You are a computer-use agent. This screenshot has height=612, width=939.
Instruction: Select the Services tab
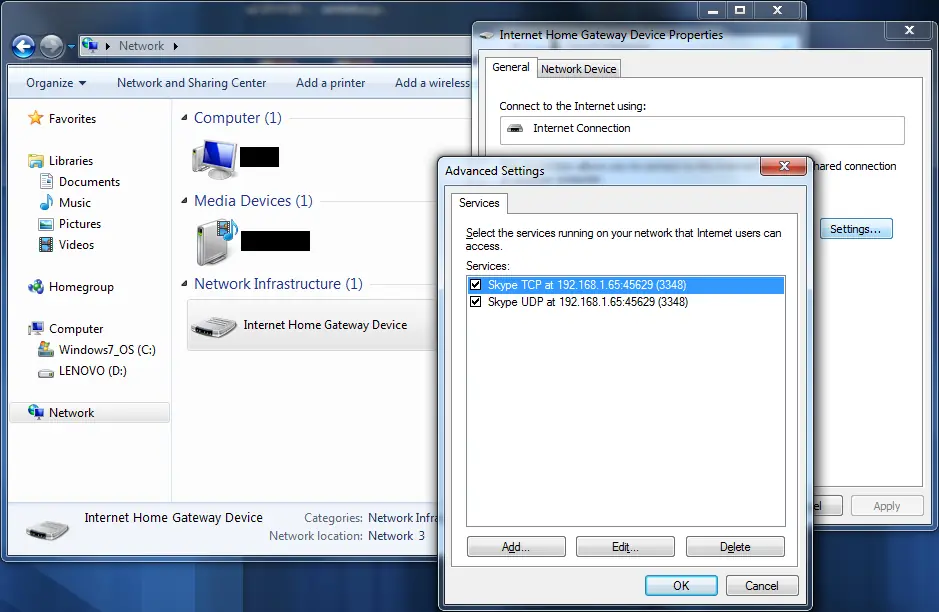pos(479,203)
